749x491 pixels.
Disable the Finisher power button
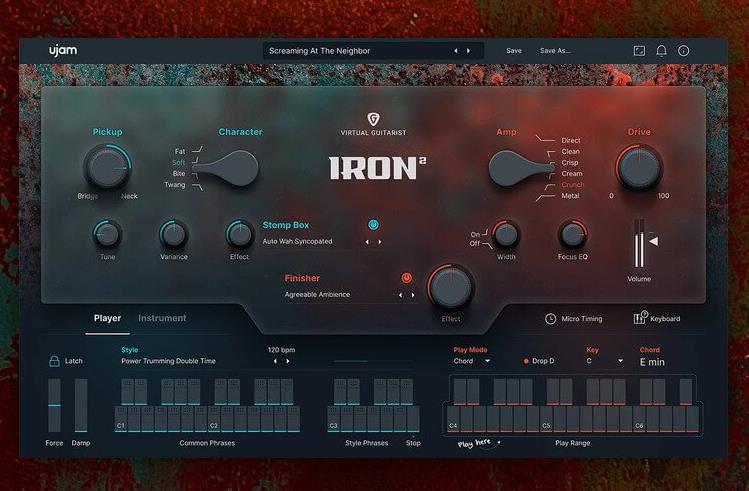click(407, 278)
